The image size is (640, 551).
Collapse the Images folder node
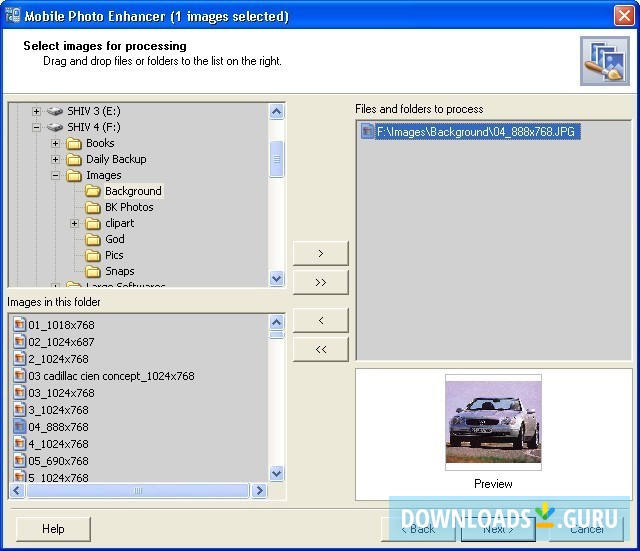point(56,176)
